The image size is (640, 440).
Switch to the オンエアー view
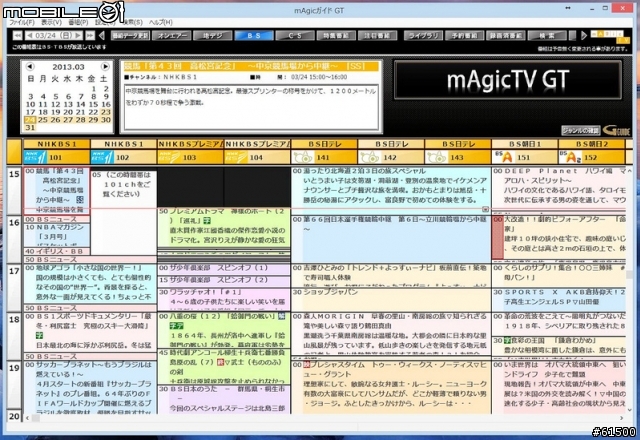pyautogui.click(x=172, y=36)
